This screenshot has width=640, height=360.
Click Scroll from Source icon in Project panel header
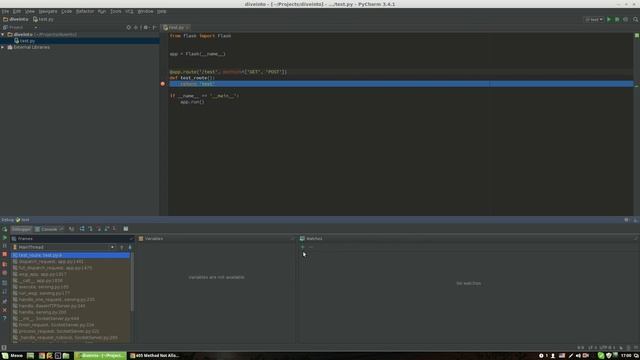(x=129, y=27)
